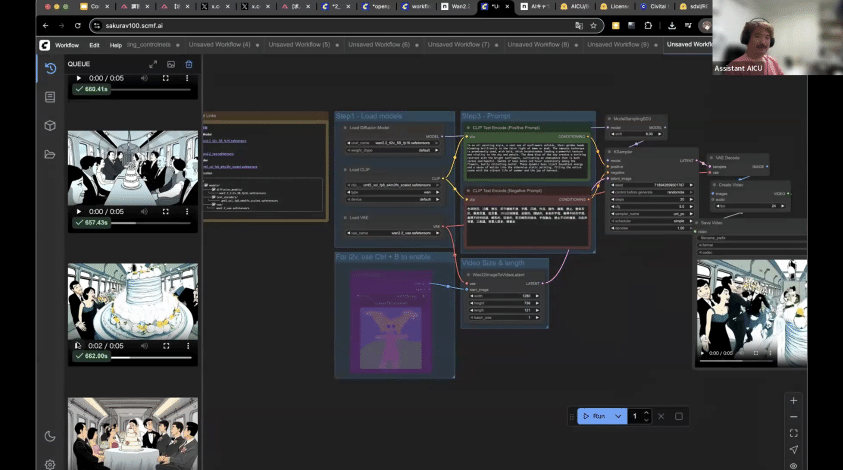Collapse the Load Diffusion Model node

(345, 128)
